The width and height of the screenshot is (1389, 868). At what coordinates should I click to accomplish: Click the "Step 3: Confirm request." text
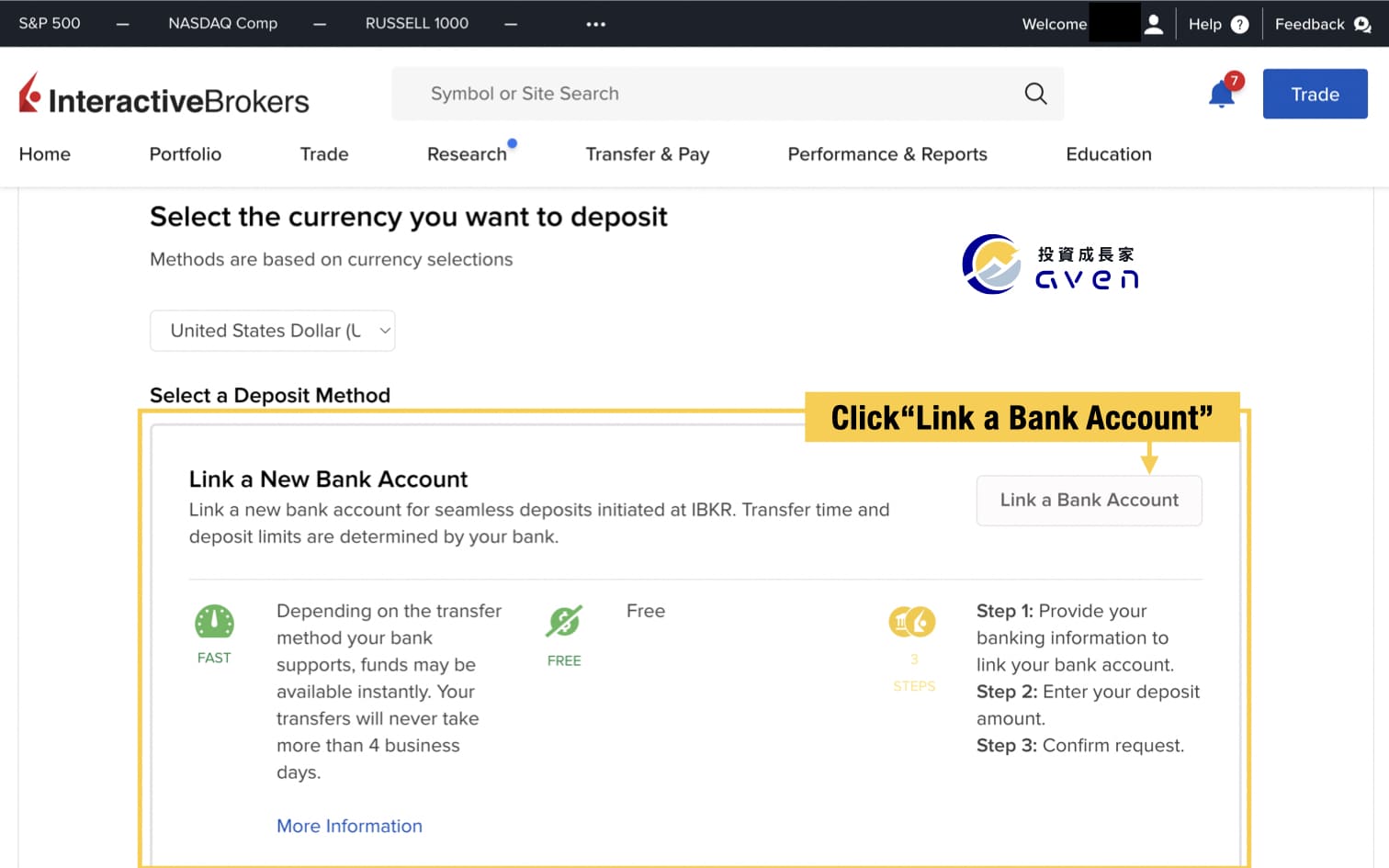pyautogui.click(x=1080, y=746)
